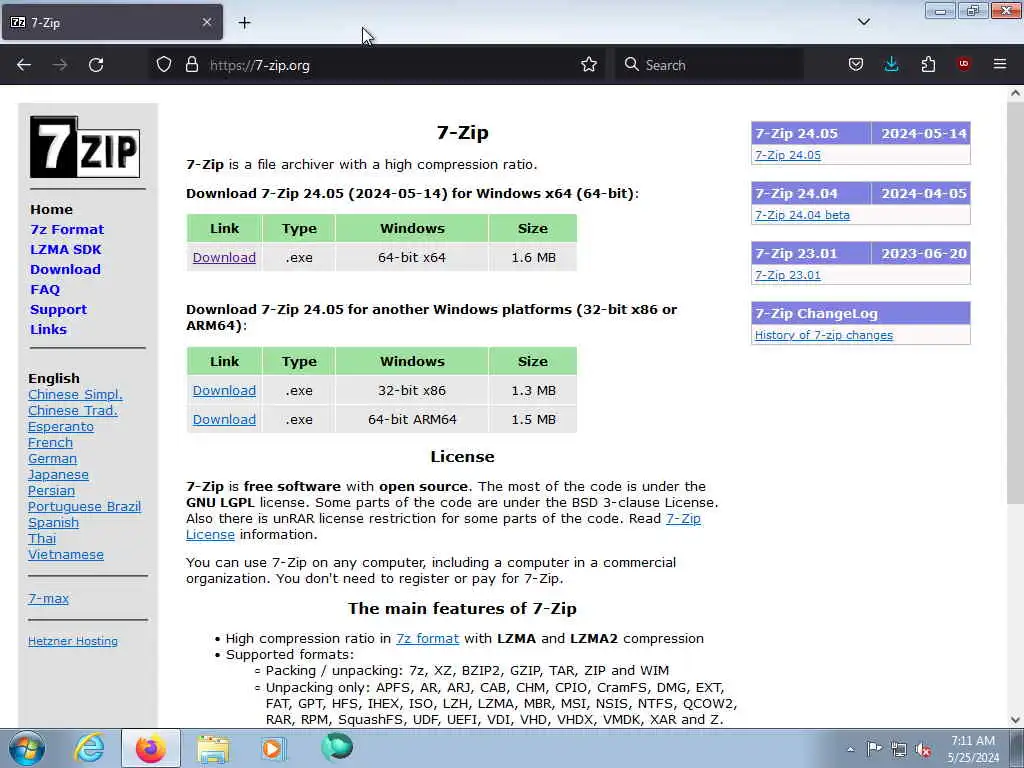
Task: Switch language to Thai
Action: tap(42, 539)
